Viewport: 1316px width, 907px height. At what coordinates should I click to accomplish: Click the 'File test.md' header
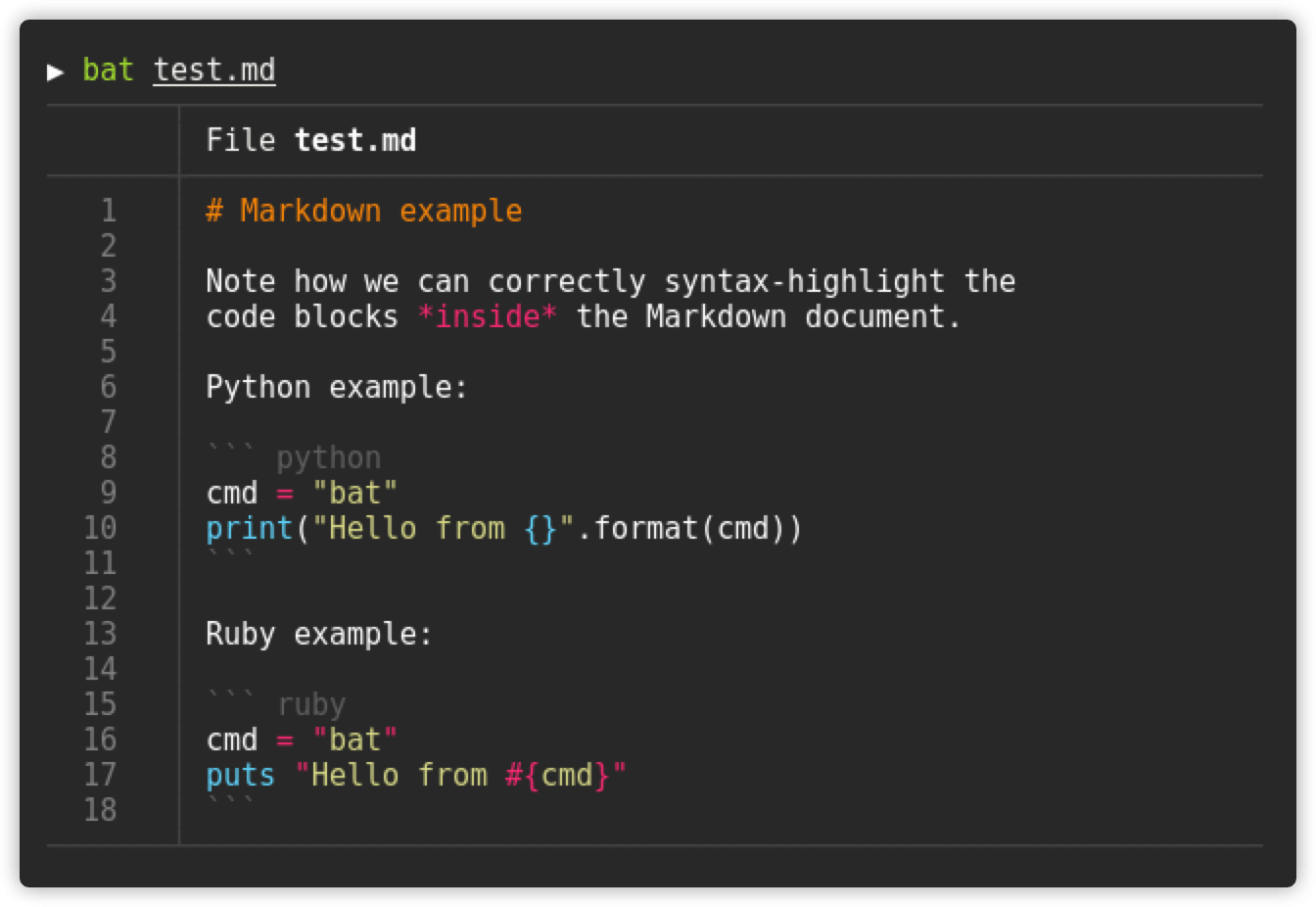click(x=311, y=140)
